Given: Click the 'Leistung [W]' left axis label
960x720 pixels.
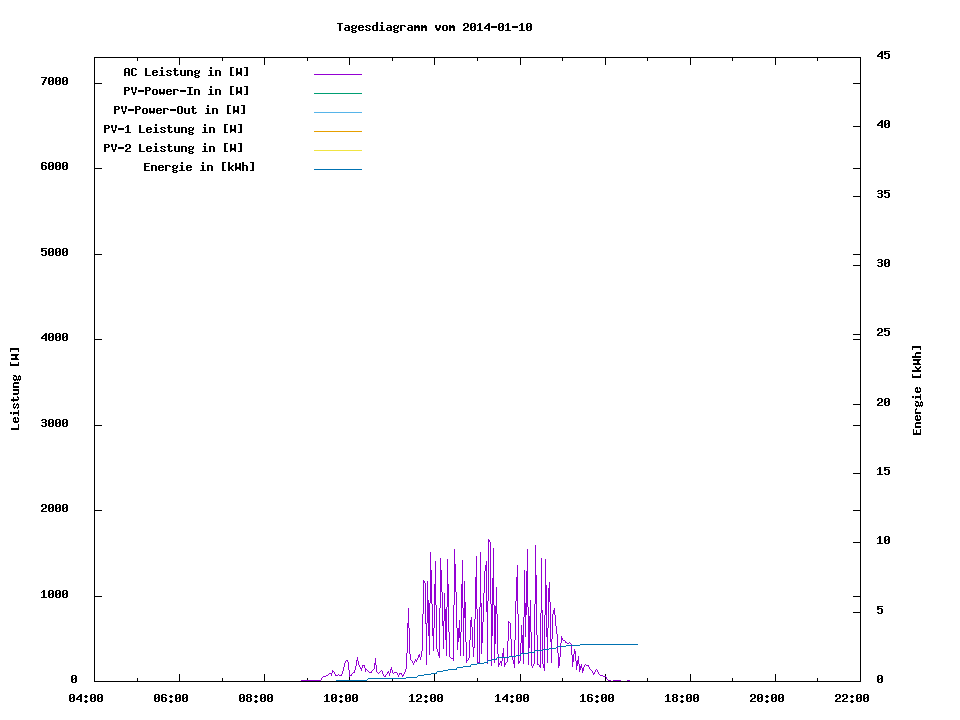Looking at the screenshot, I should point(15,389).
